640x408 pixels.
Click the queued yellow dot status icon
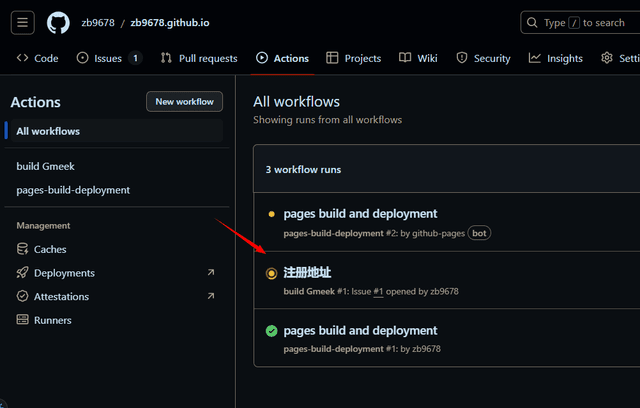[x=271, y=214]
